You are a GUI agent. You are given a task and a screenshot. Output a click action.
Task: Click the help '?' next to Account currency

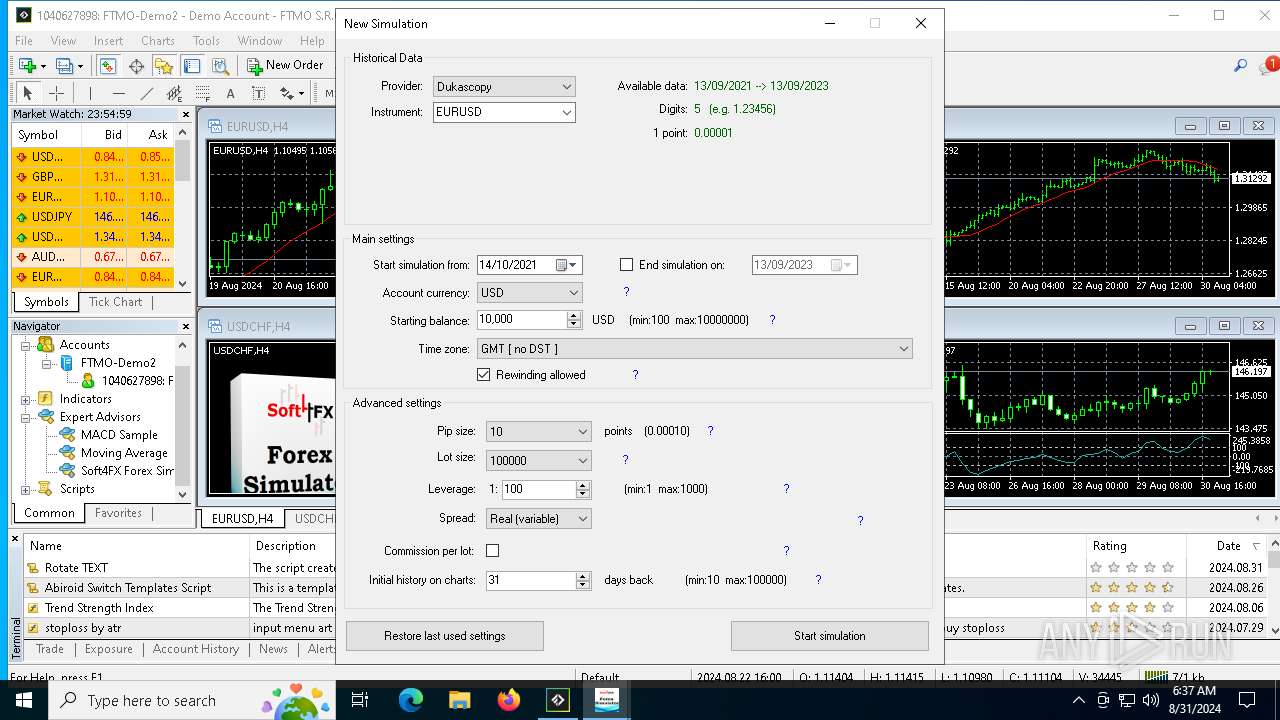tap(627, 292)
